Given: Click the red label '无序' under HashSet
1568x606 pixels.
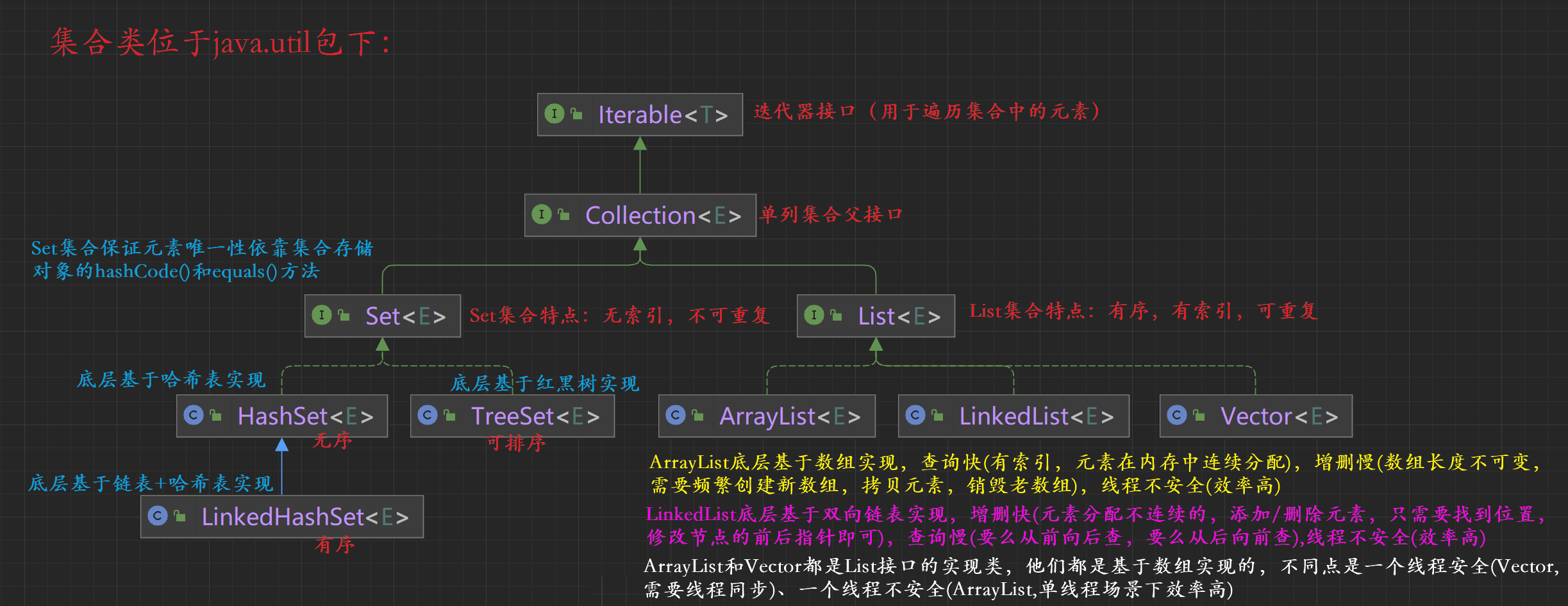Looking at the screenshot, I should 332,441.
